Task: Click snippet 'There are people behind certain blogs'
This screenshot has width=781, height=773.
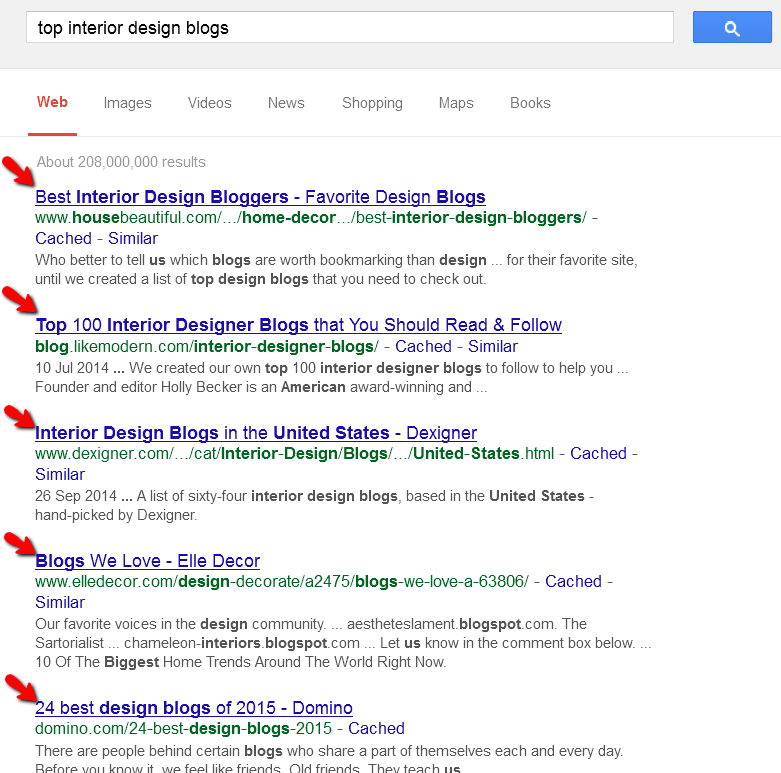Action: click(x=329, y=759)
